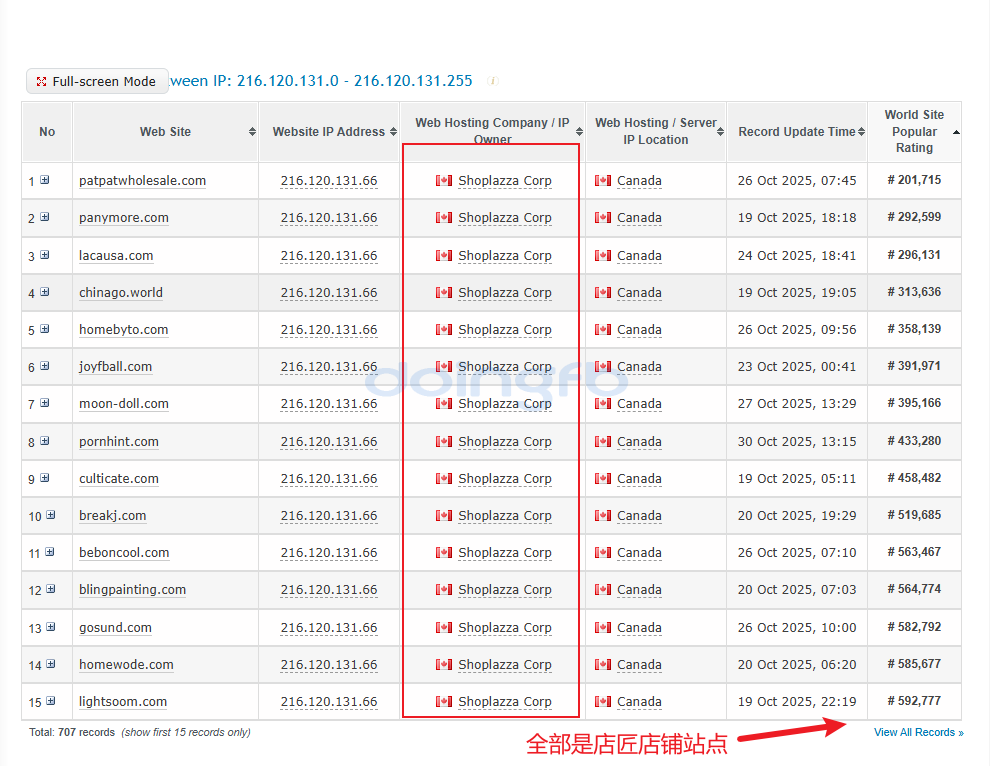Open View All Records link
990x766 pixels.
tap(918, 733)
